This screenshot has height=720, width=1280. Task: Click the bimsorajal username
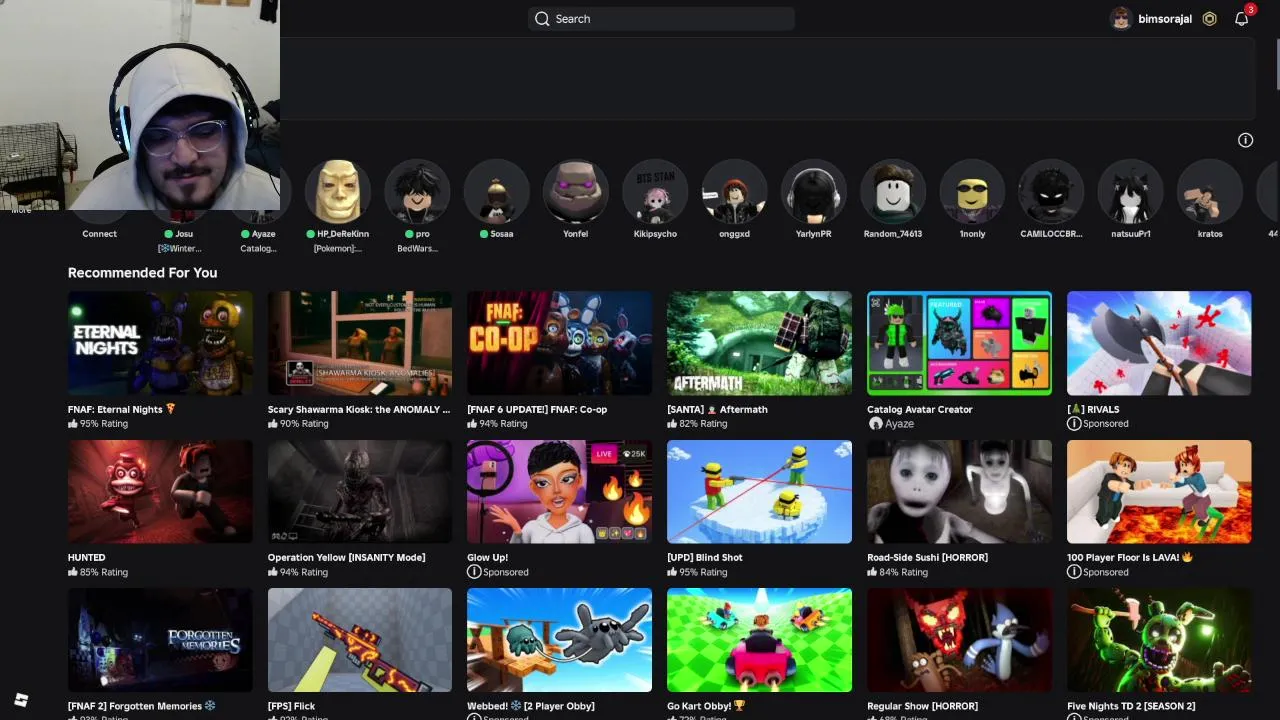[x=1165, y=19]
